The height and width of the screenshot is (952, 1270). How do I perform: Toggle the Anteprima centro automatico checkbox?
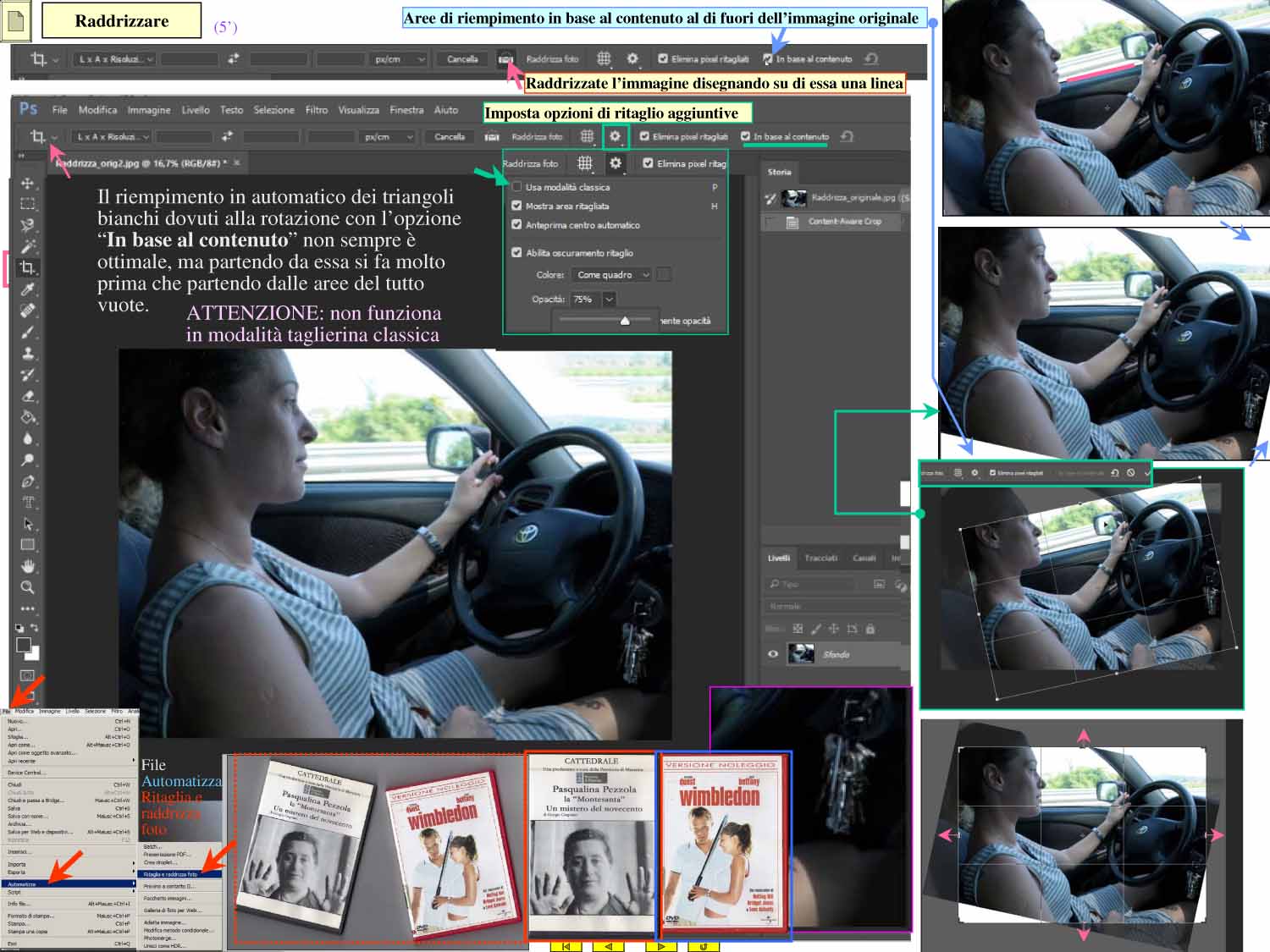click(516, 225)
